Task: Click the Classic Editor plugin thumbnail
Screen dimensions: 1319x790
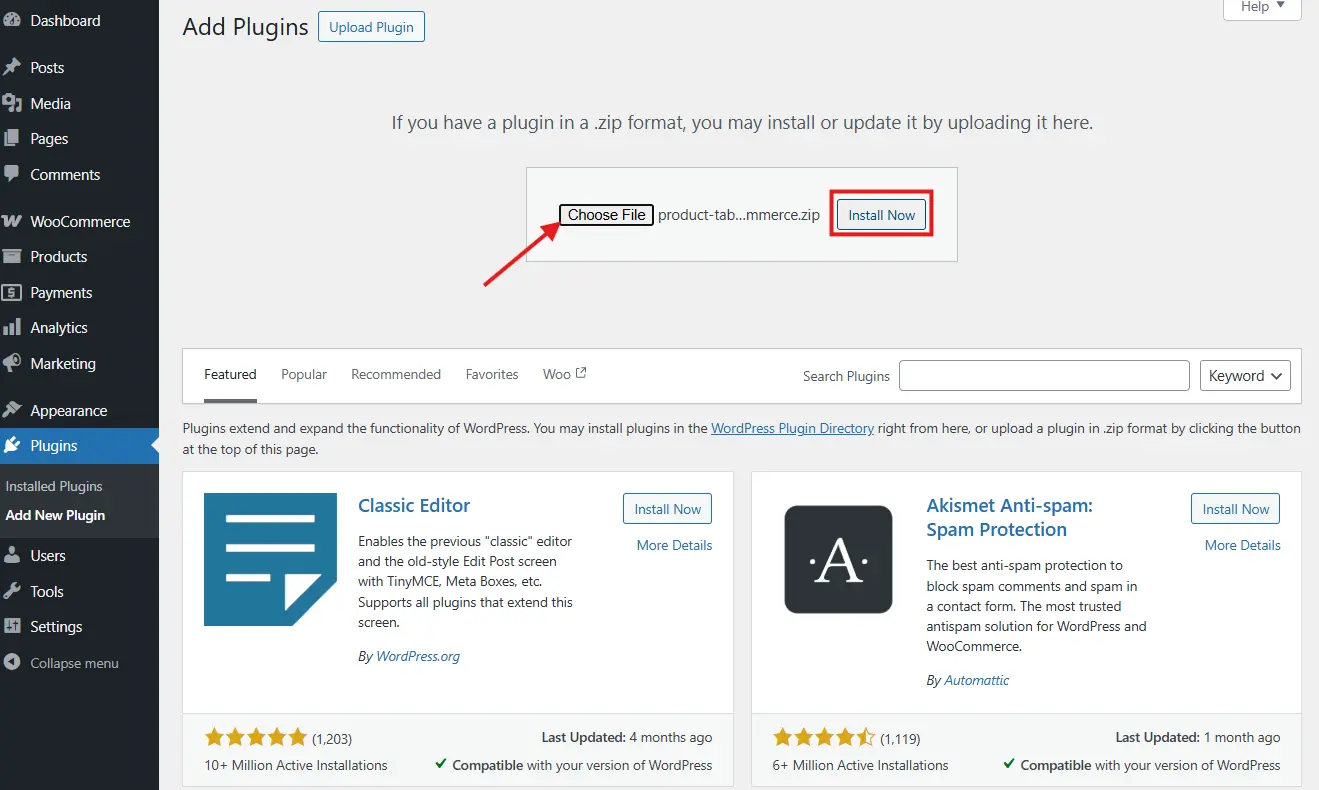Action: pos(270,559)
